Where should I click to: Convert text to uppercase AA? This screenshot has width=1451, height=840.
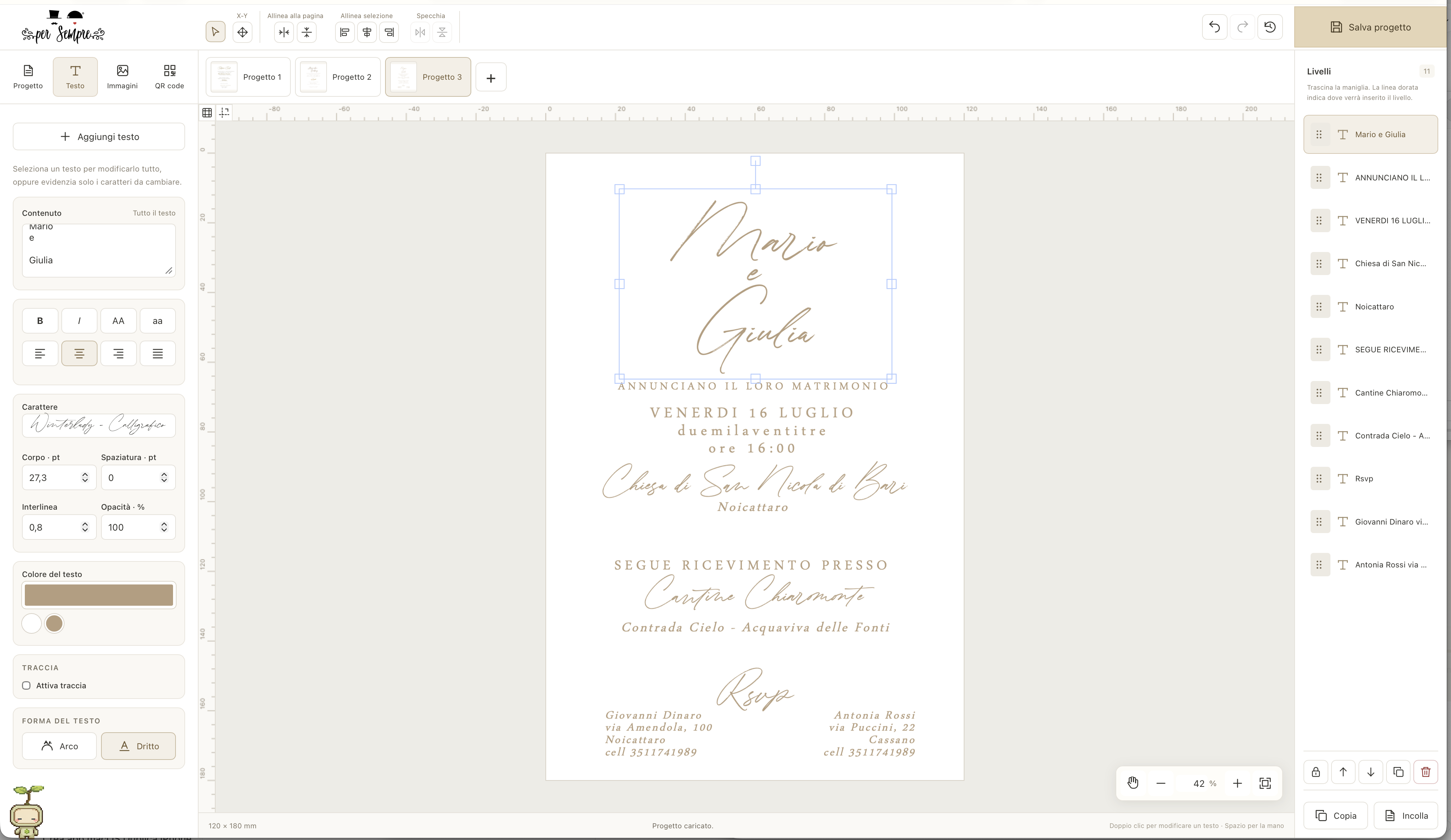(x=119, y=321)
